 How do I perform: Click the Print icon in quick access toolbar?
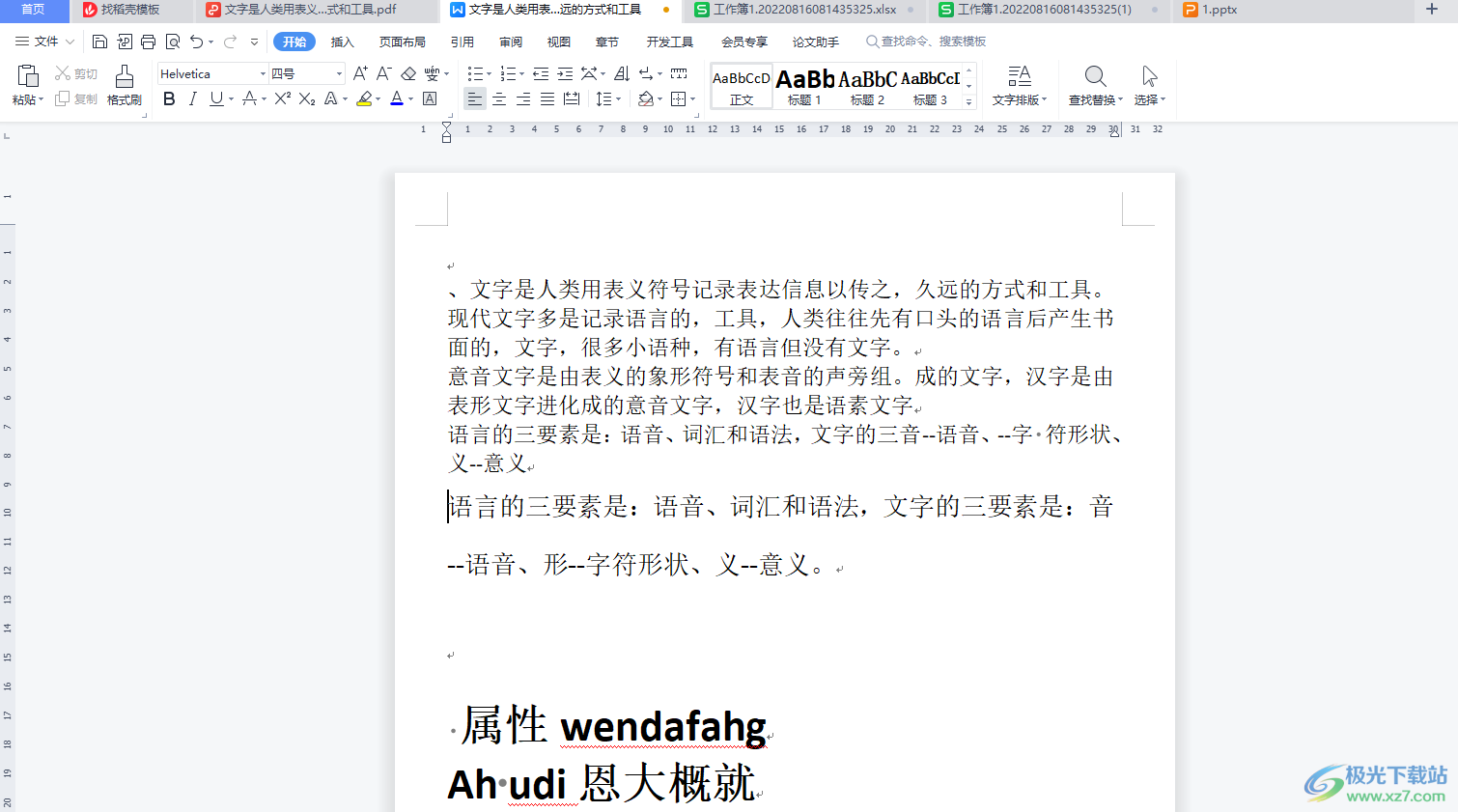[148, 42]
